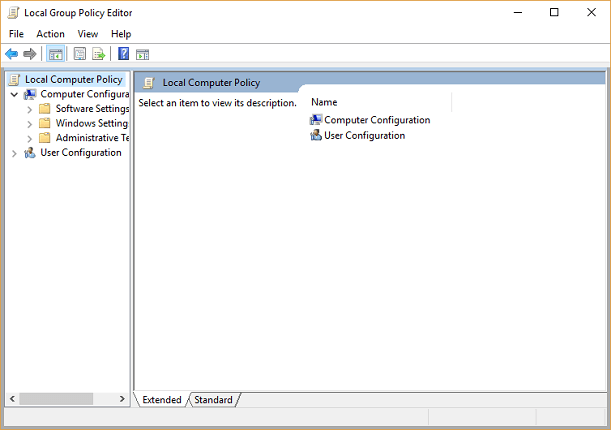Click the Windows Settings folder icon
This screenshot has width=611, height=430.
point(45,123)
